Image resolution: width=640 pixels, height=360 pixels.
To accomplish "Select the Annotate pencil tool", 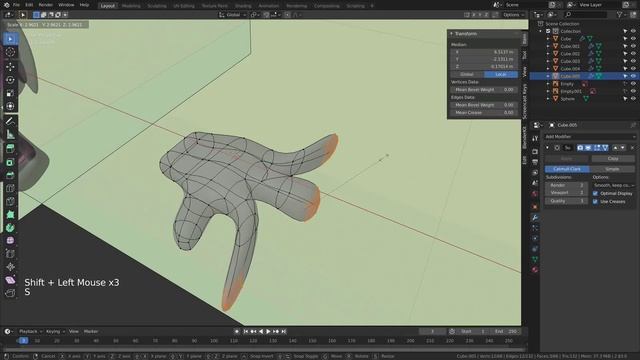I will [x=10, y=121].
